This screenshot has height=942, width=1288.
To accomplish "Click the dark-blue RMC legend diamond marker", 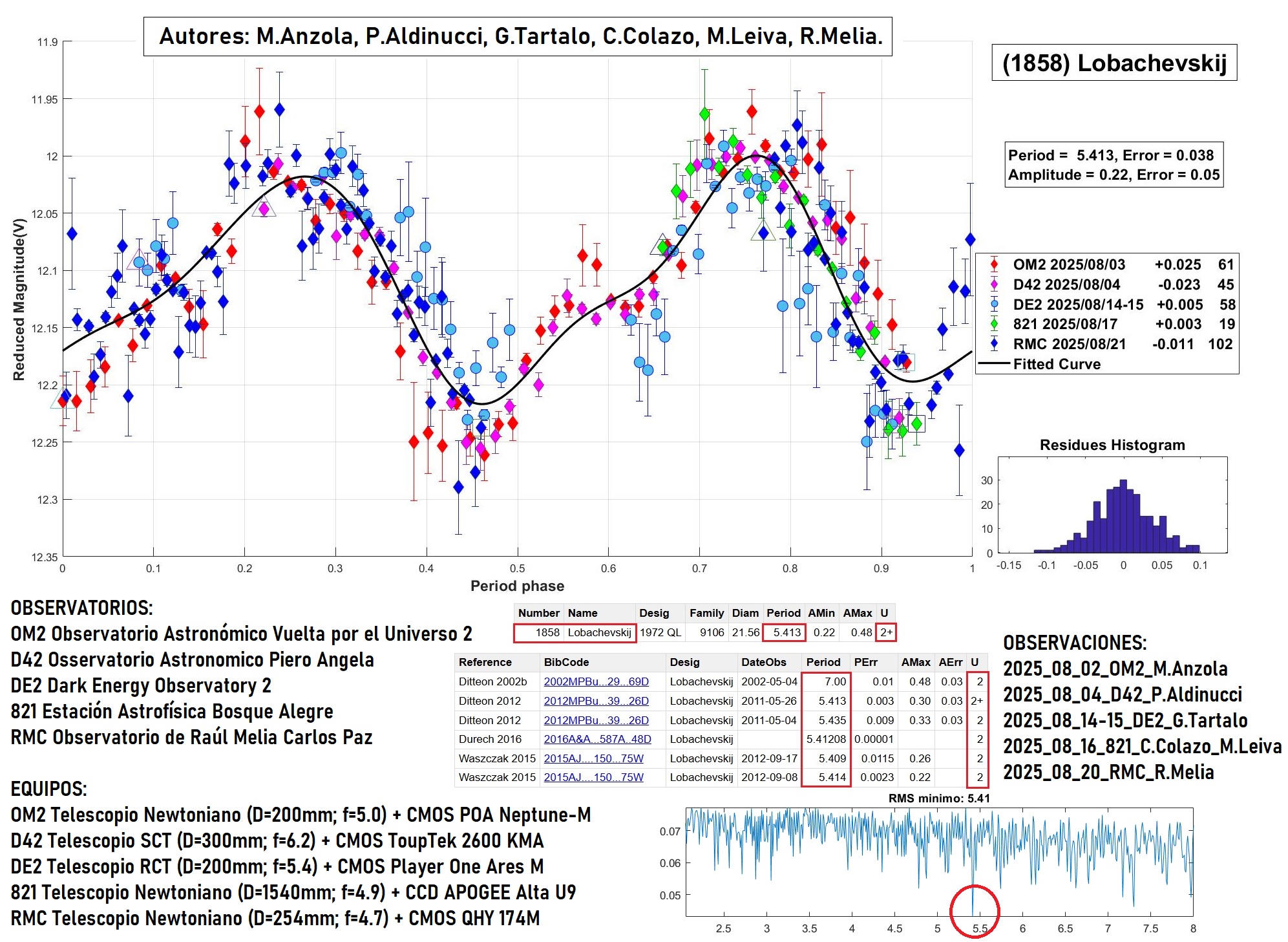I will (x=994, y=344).
